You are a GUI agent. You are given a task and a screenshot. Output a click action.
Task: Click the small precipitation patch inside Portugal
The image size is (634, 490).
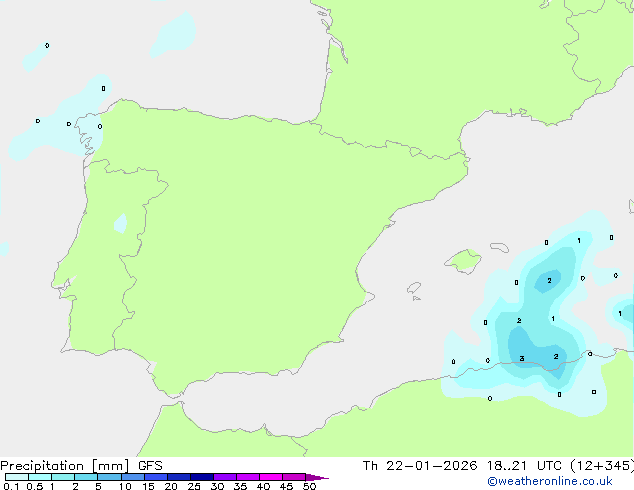point(120,223)
